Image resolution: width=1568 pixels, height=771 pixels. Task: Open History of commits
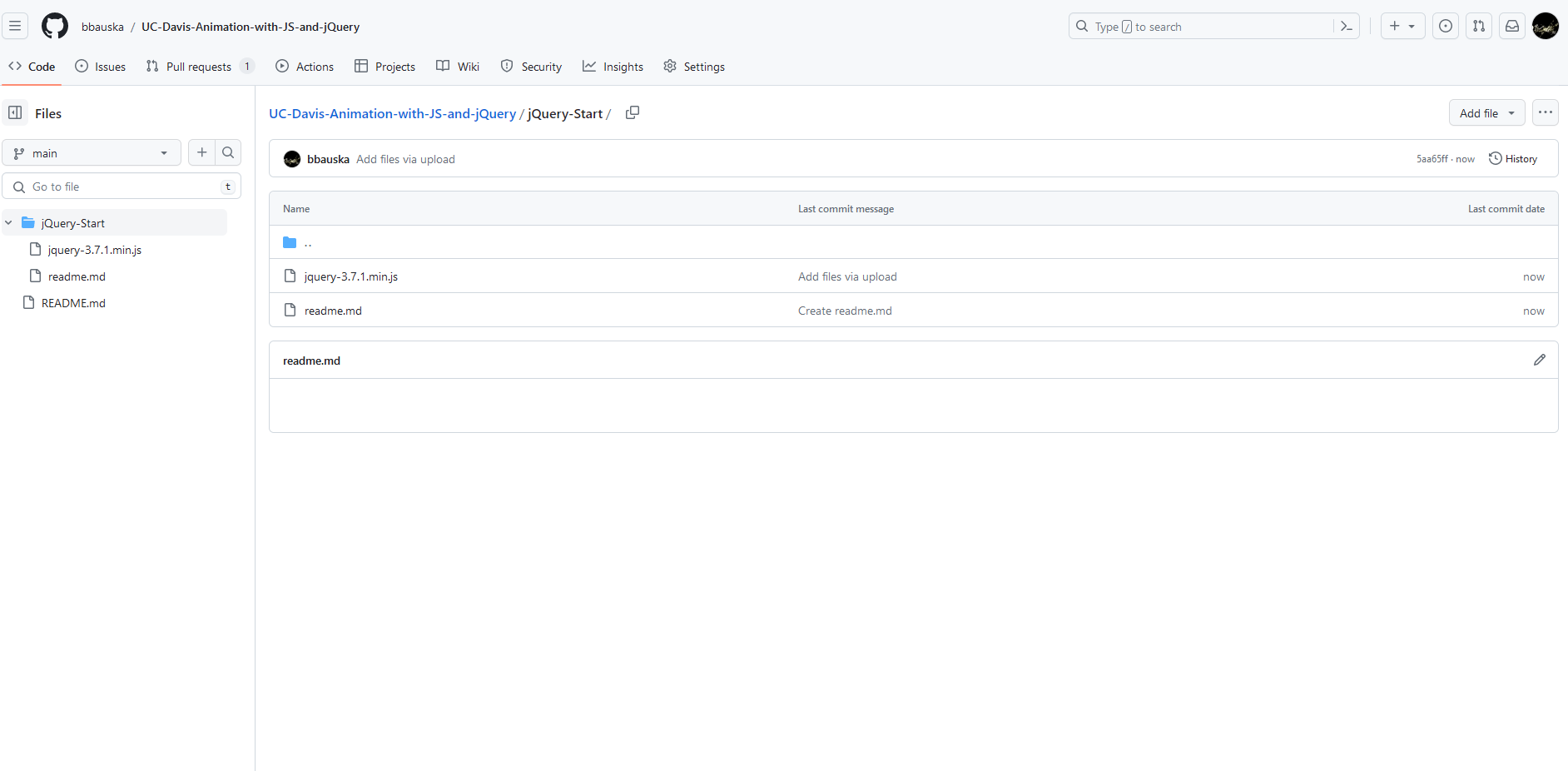1513,159
